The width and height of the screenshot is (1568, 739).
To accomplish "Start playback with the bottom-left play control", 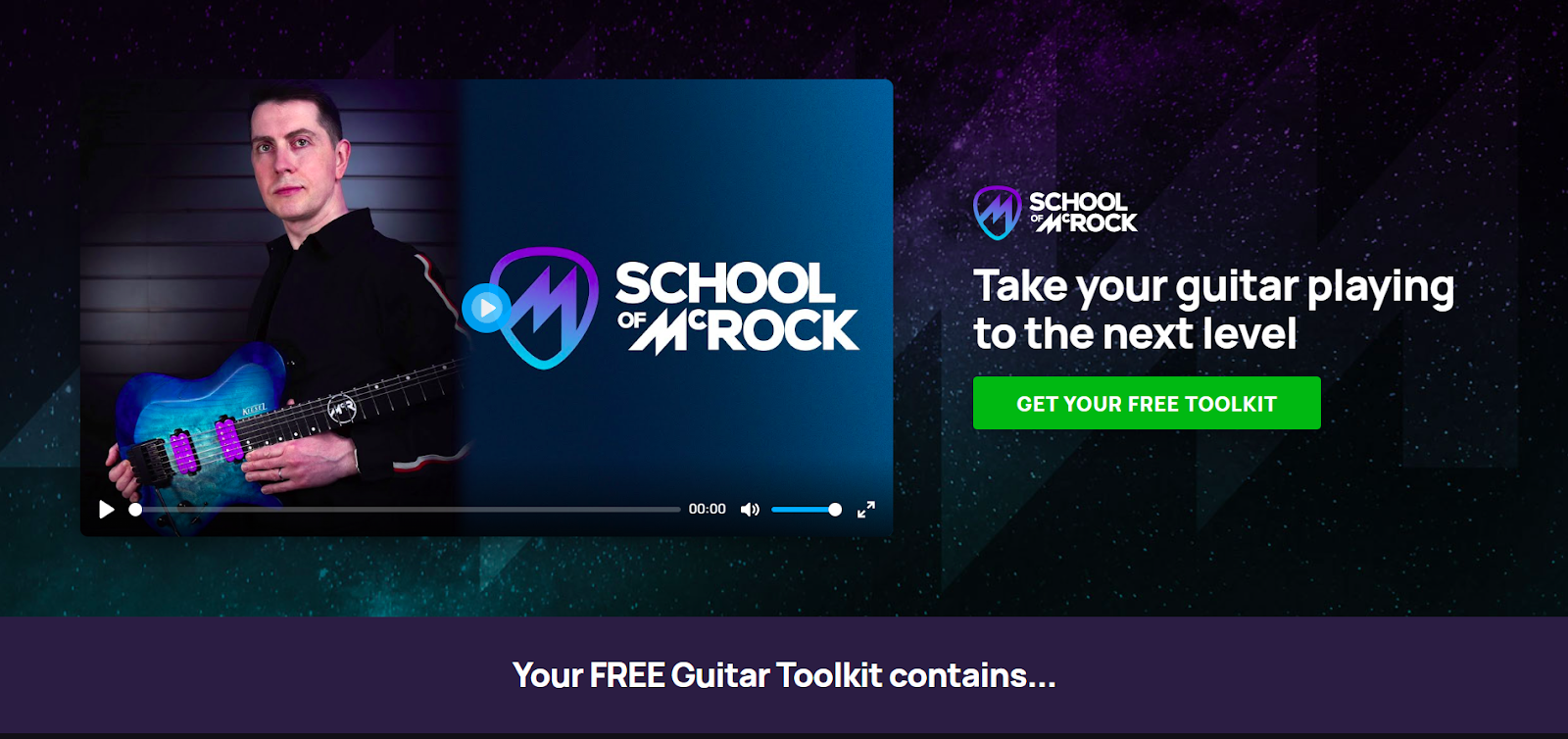I will pos(107,510).
